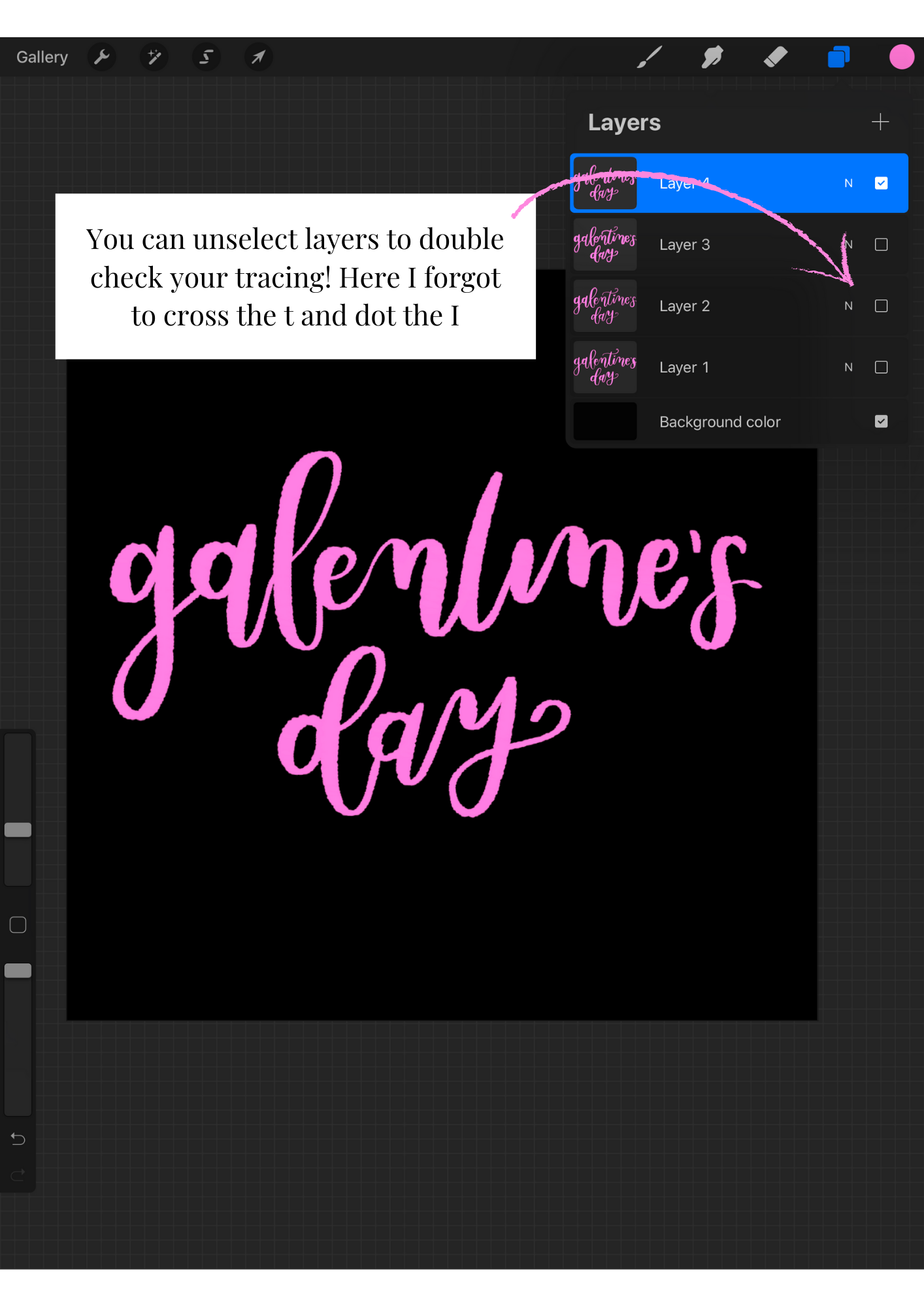Add a new layer with plus button
The width and height of the screenshot is (924, 1307).
pos(880,122)
